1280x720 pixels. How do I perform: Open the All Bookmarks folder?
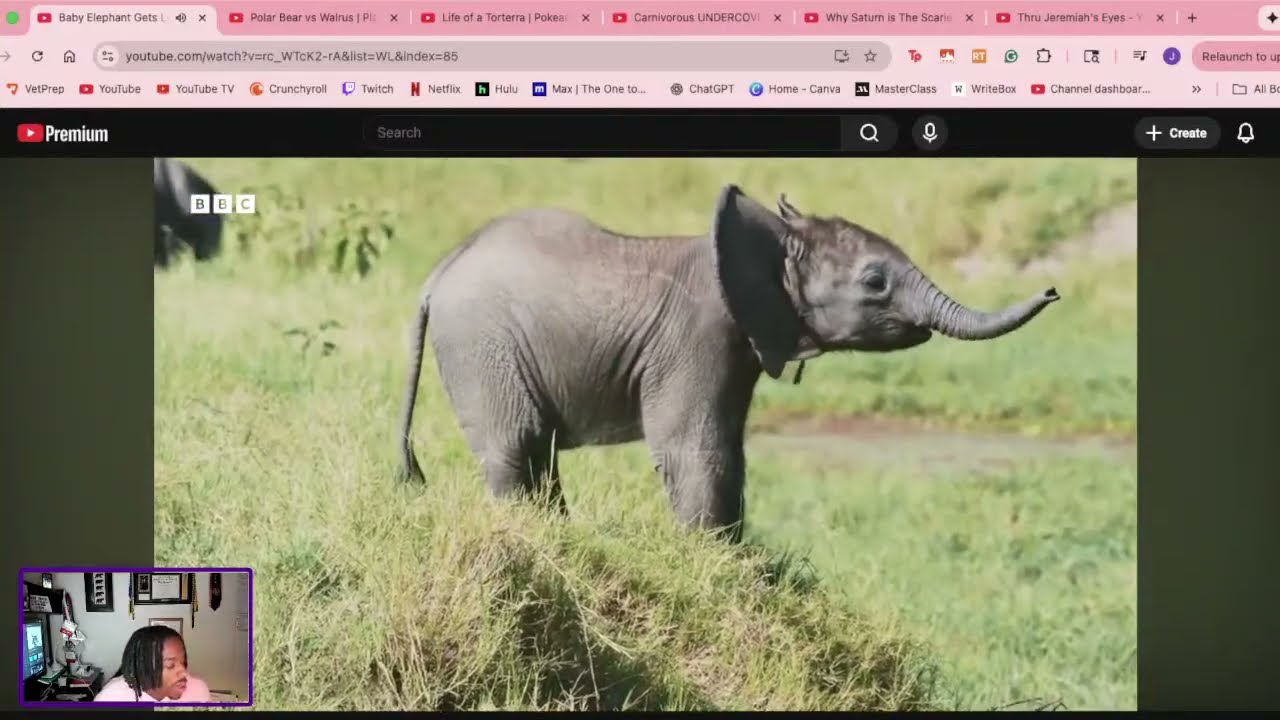point(1255,89)
